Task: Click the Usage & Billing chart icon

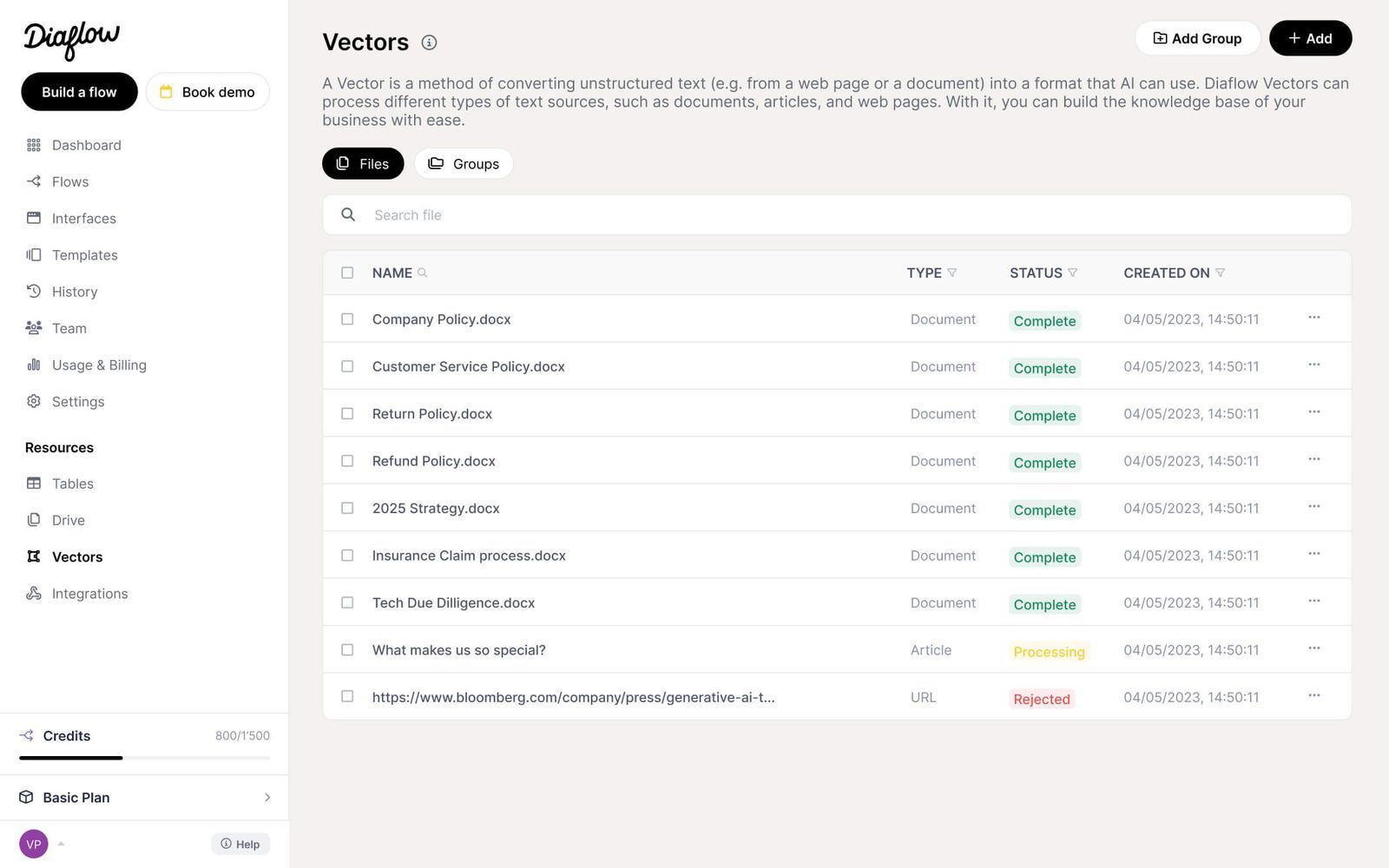Action: coord(34,365)
